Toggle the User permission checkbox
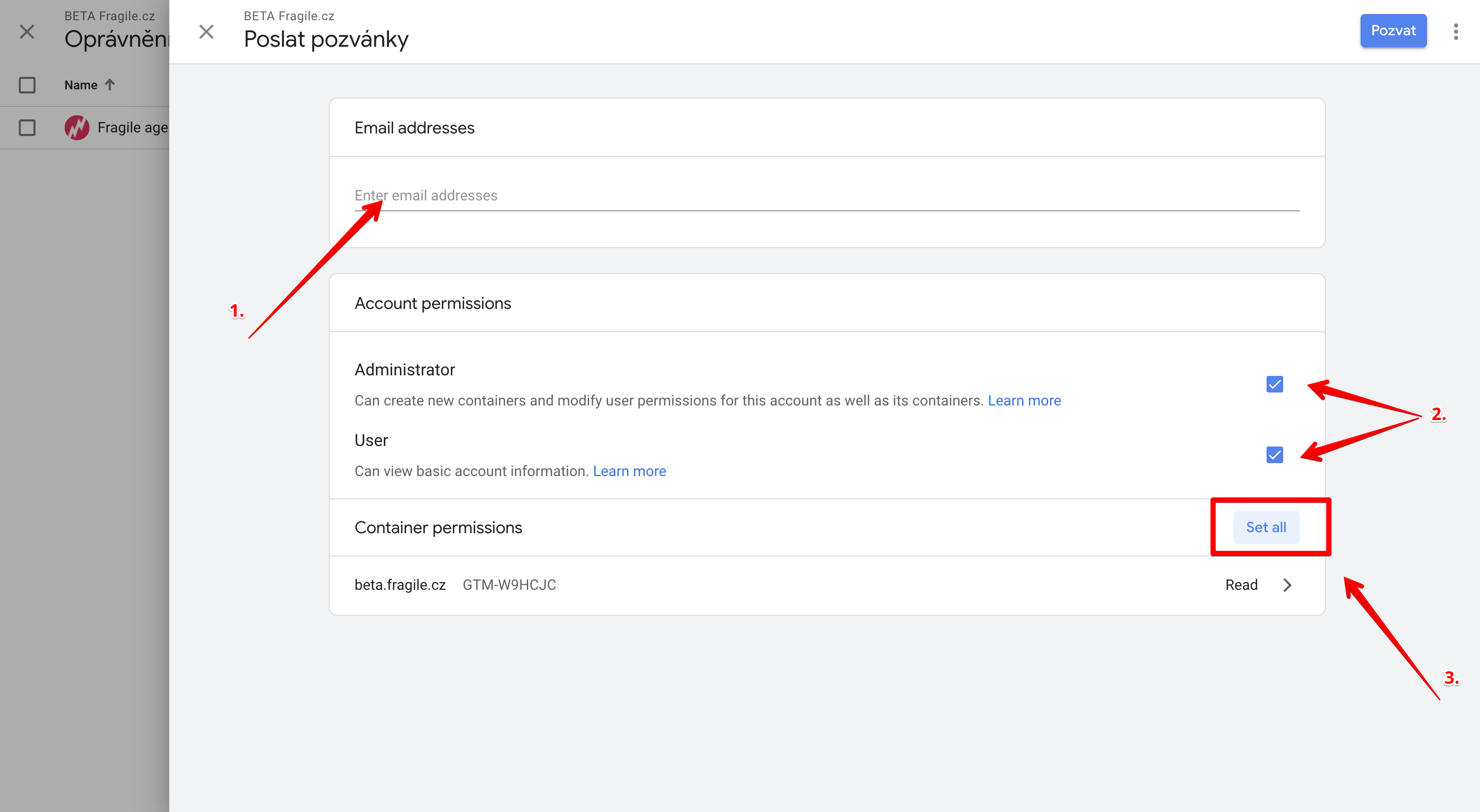The image size is (1480, 812). 1274,455
